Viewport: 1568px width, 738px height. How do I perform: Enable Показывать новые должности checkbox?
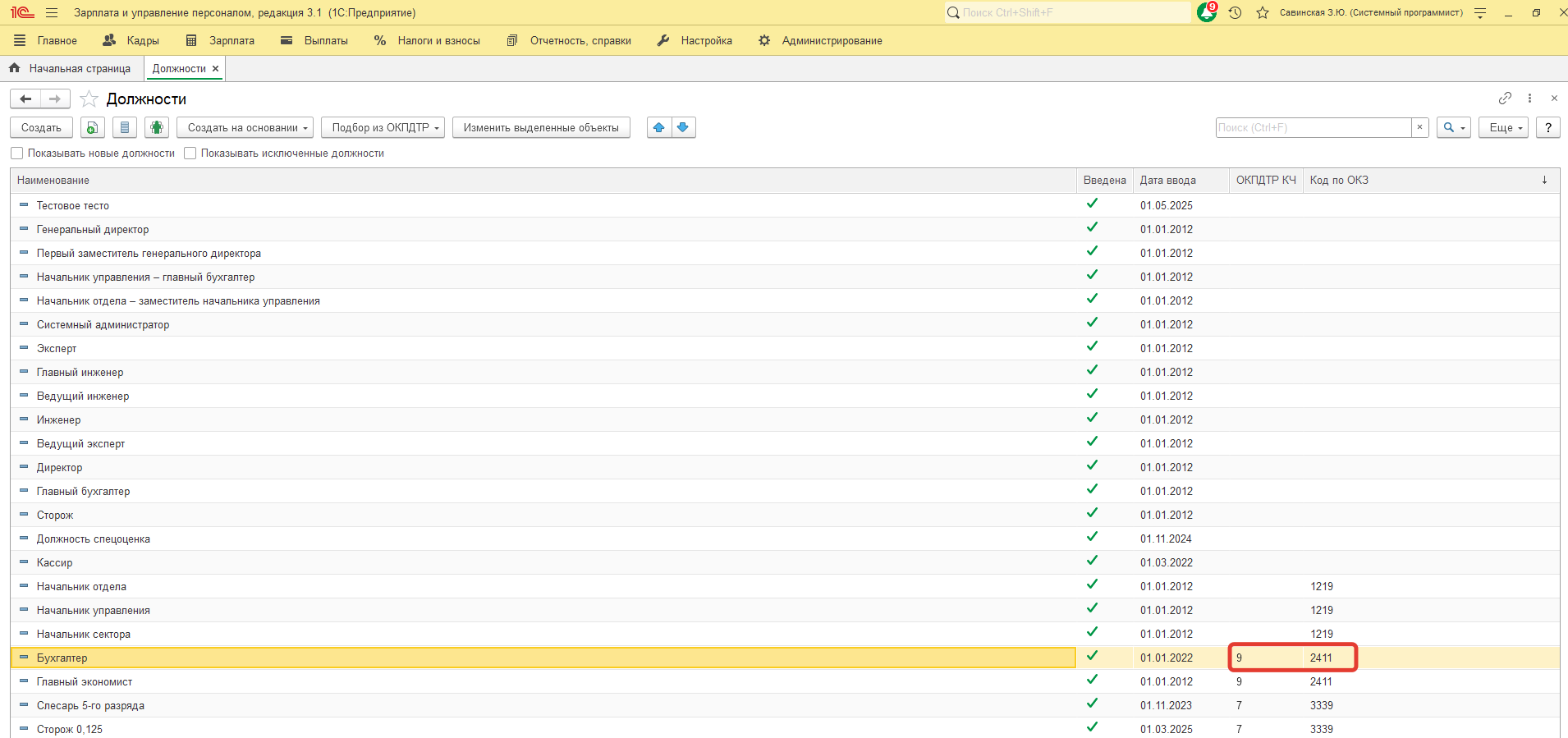tap(17, 154)
